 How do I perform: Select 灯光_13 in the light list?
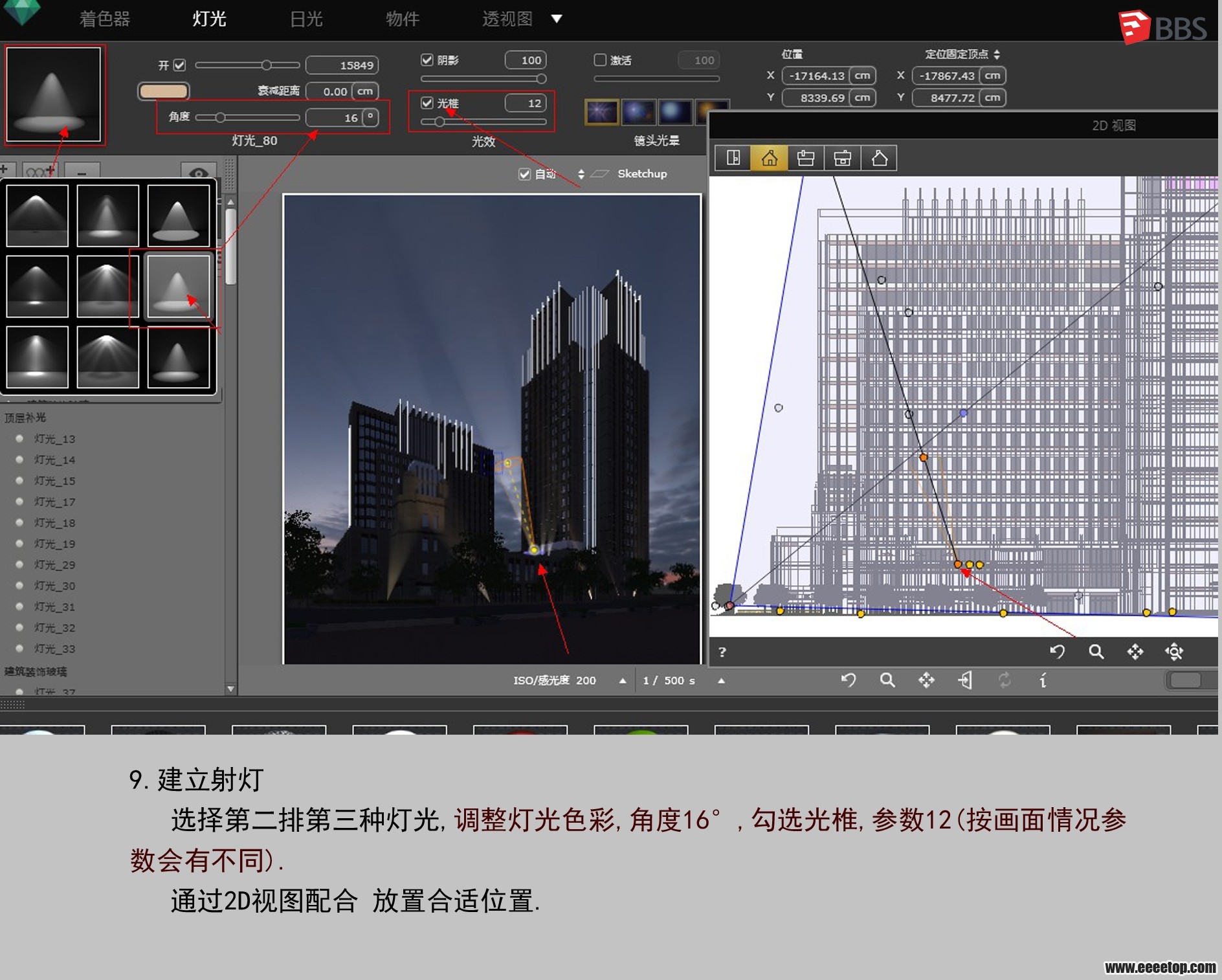tap(54, 439)
